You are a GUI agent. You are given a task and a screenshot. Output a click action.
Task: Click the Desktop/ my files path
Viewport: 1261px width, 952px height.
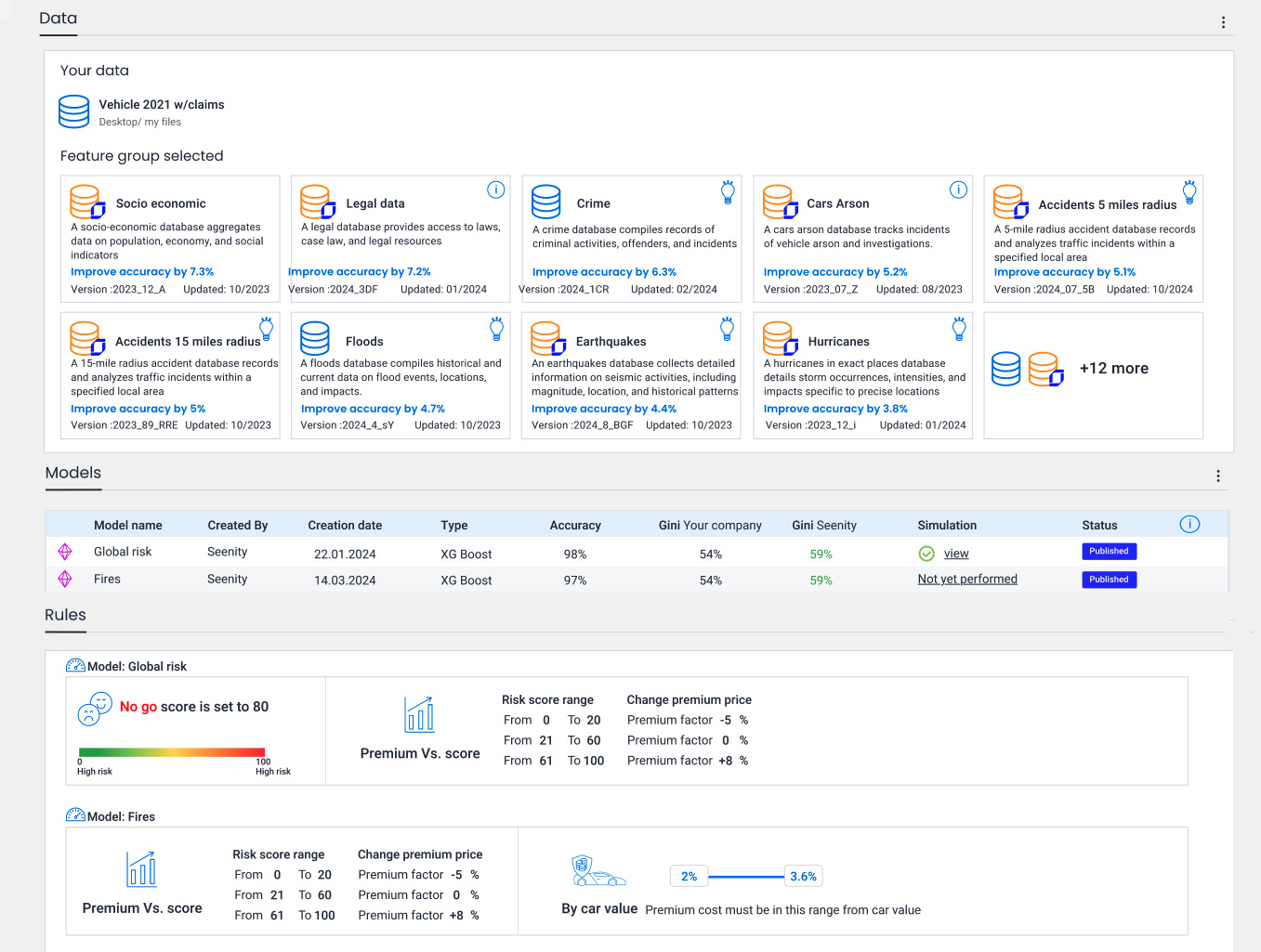[x=140, y=122]
